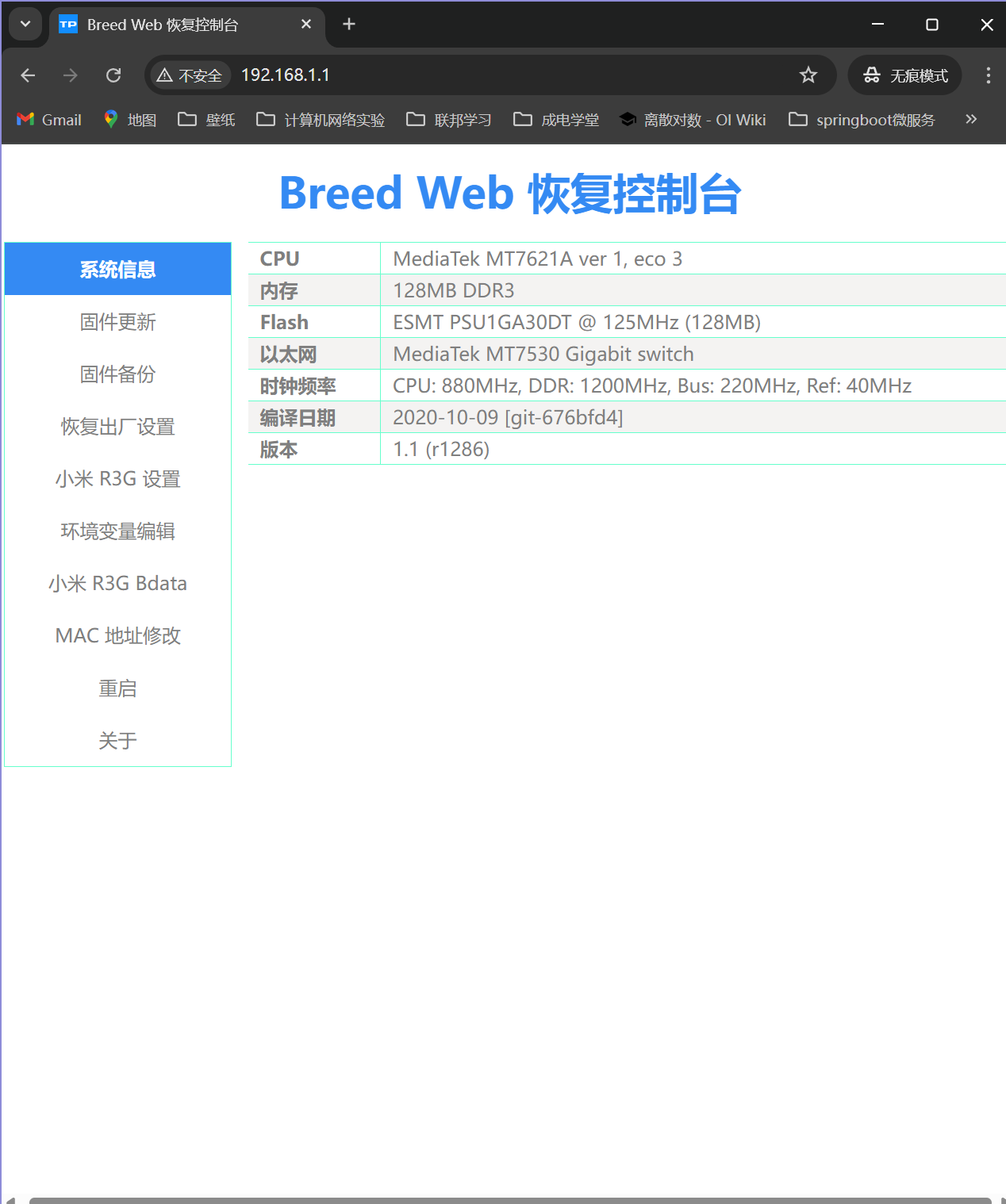Open the 计算机网络实验 bookmark folder
The height and width of the screenshot is (1204, 1006).
click(x=321, y=120)
